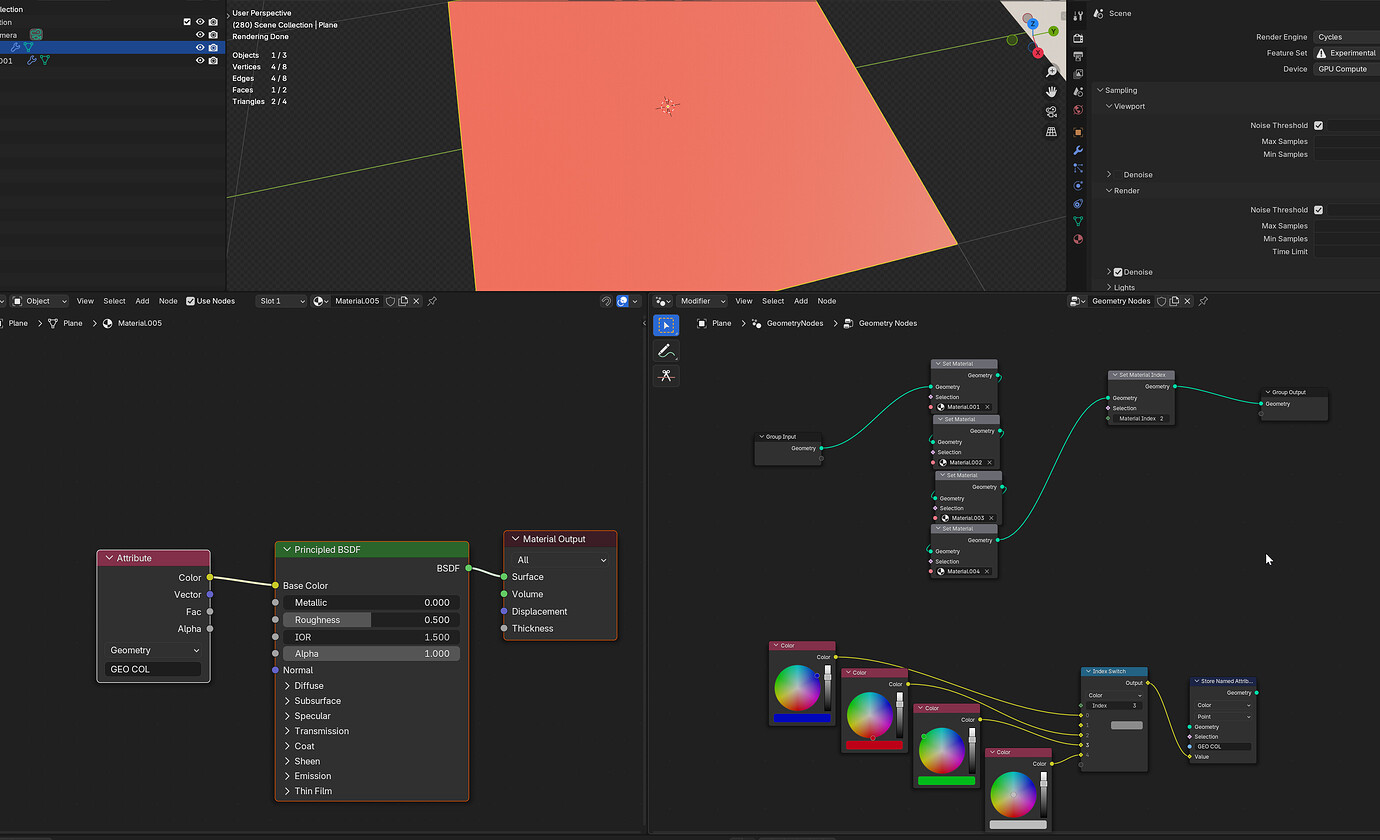
Task: Toggle fake user shield for Geometry Nodes
Action: [x=1160, y=301]
